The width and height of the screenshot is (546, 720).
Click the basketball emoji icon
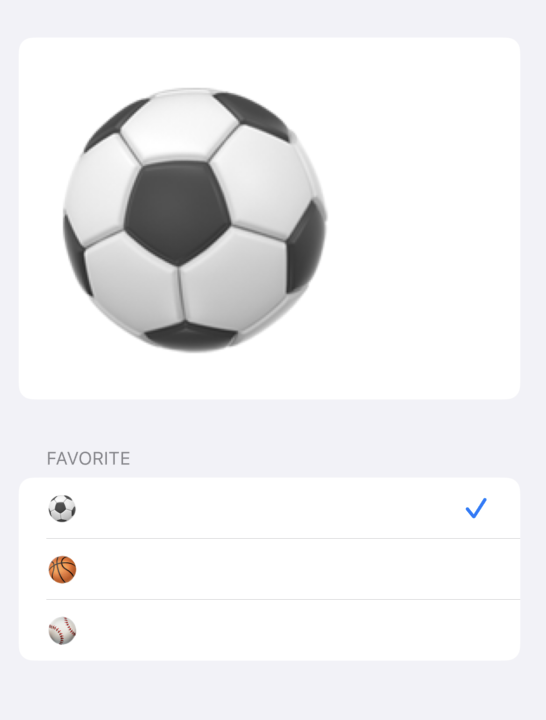[62, 569]
